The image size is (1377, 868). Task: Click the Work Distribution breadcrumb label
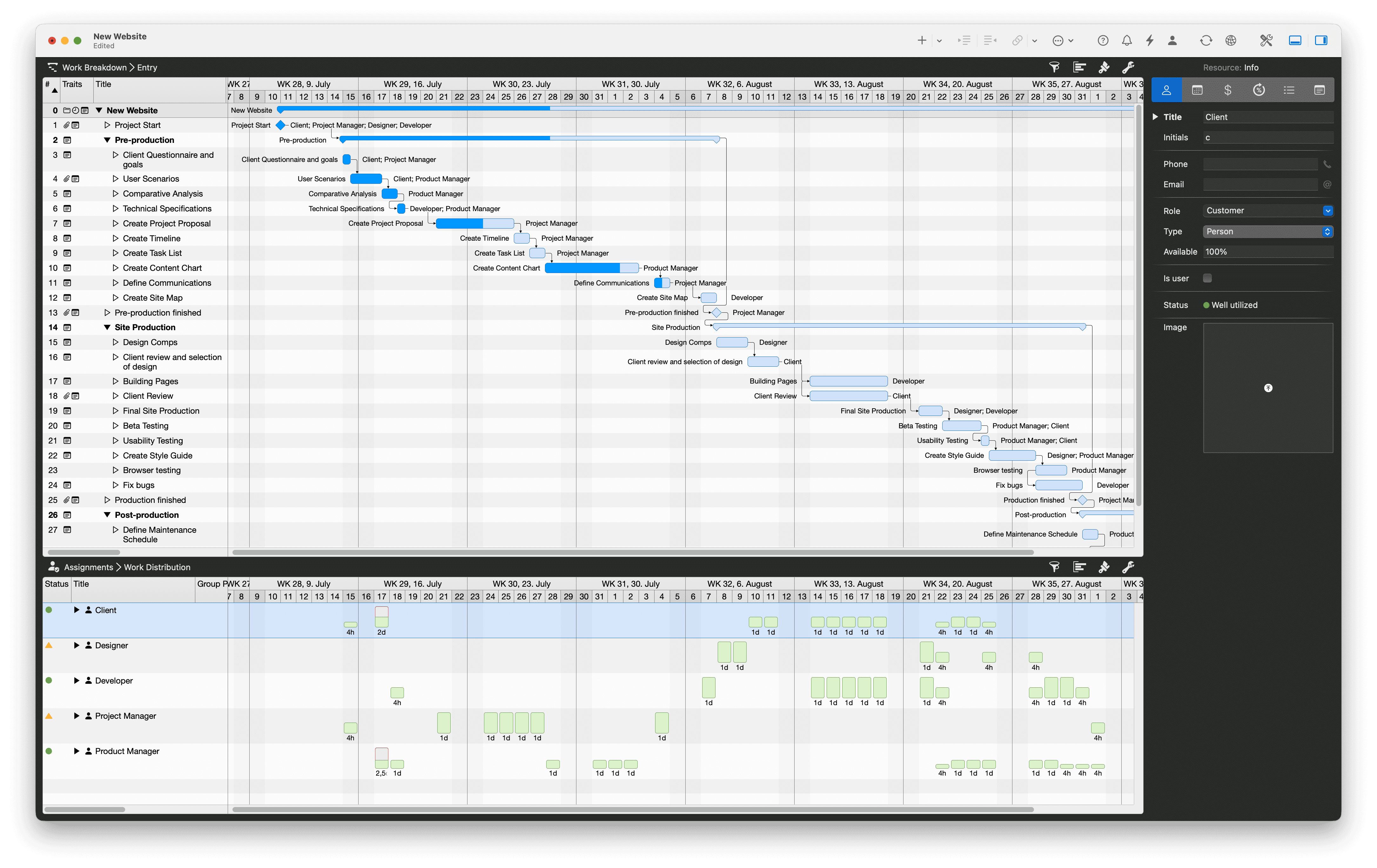(x=157, y=567)
